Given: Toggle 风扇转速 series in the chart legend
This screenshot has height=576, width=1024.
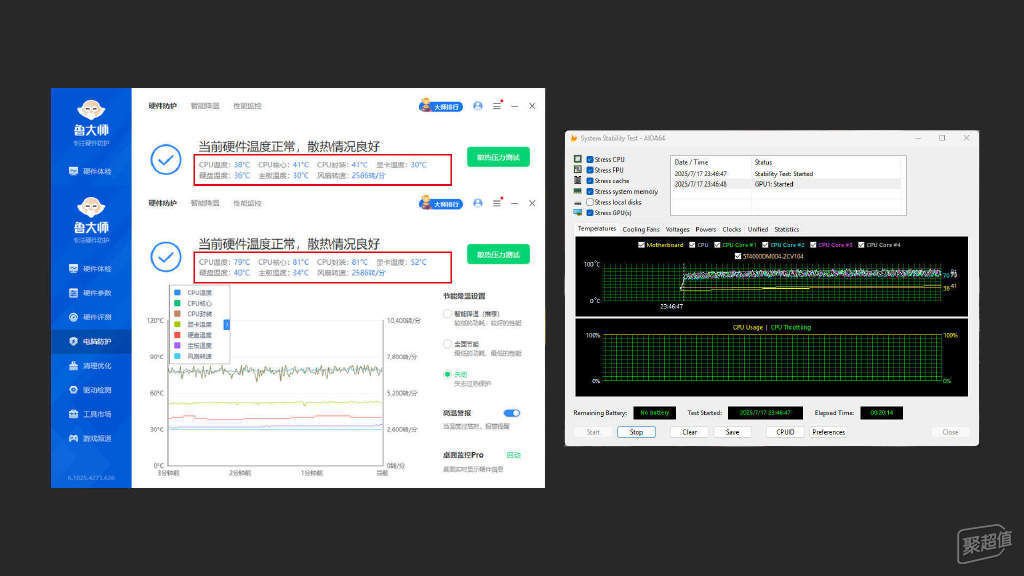Looking at the screenshot, I should pos(193,356).
